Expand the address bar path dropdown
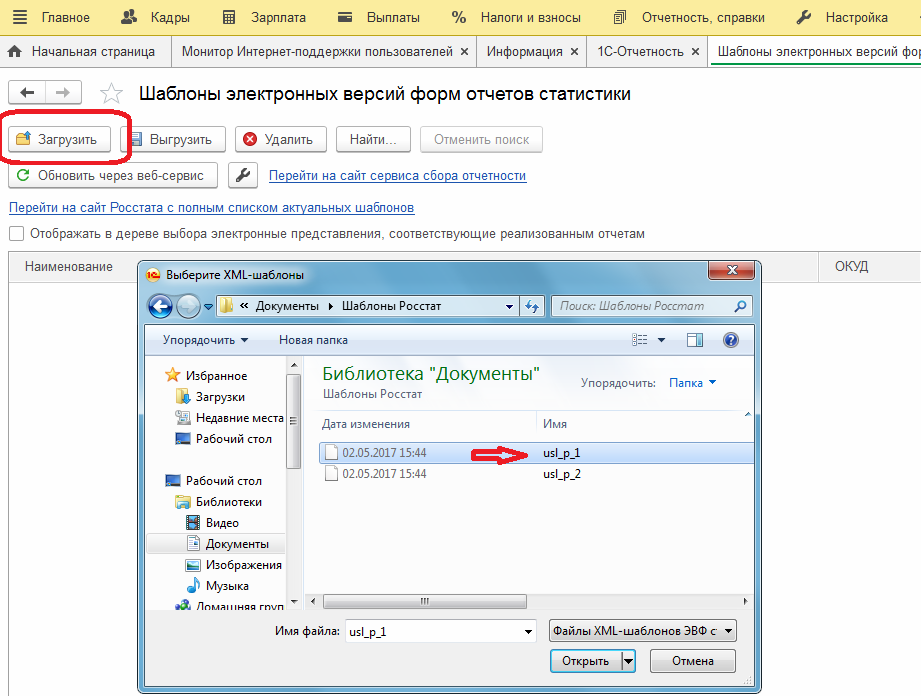This screenshot has height=696, width=921. click(509, 306)
